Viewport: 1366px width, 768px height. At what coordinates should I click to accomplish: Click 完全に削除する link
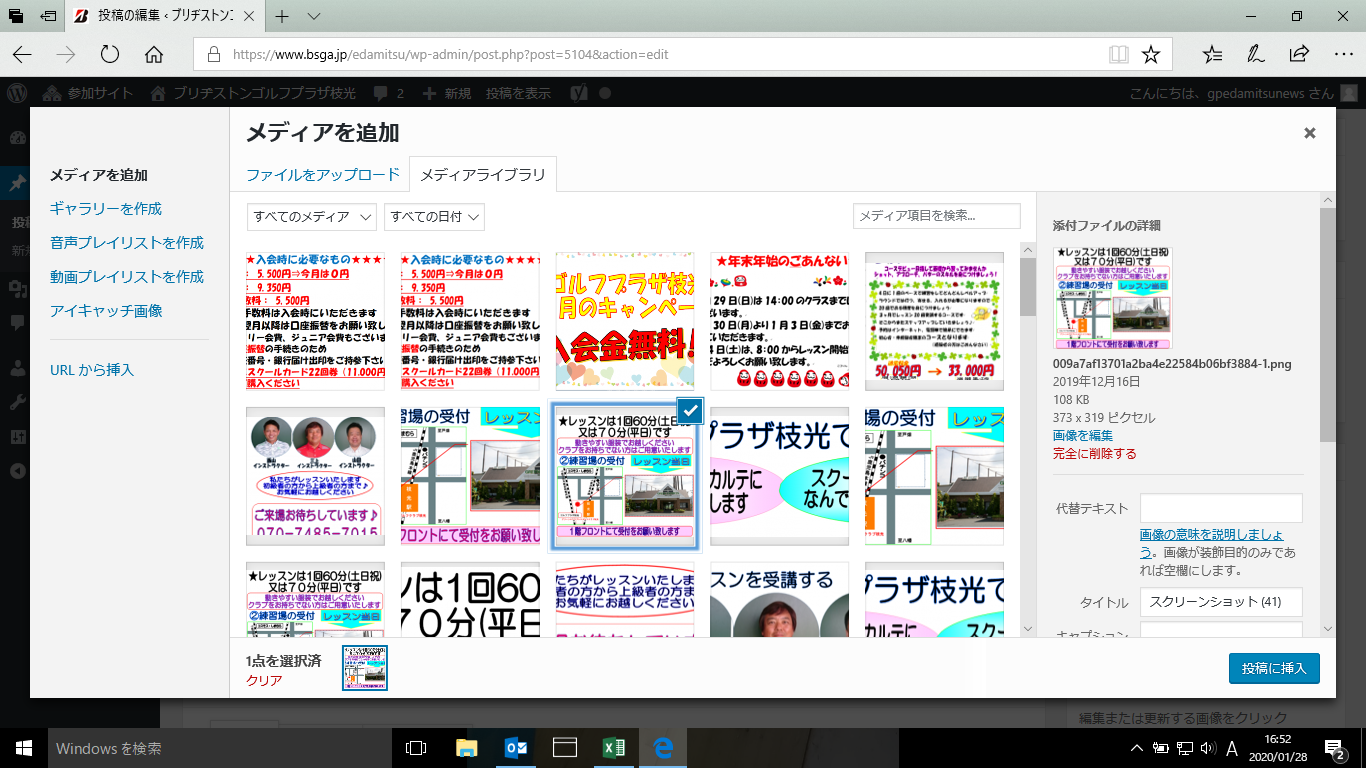click(x=1095, y=453)
